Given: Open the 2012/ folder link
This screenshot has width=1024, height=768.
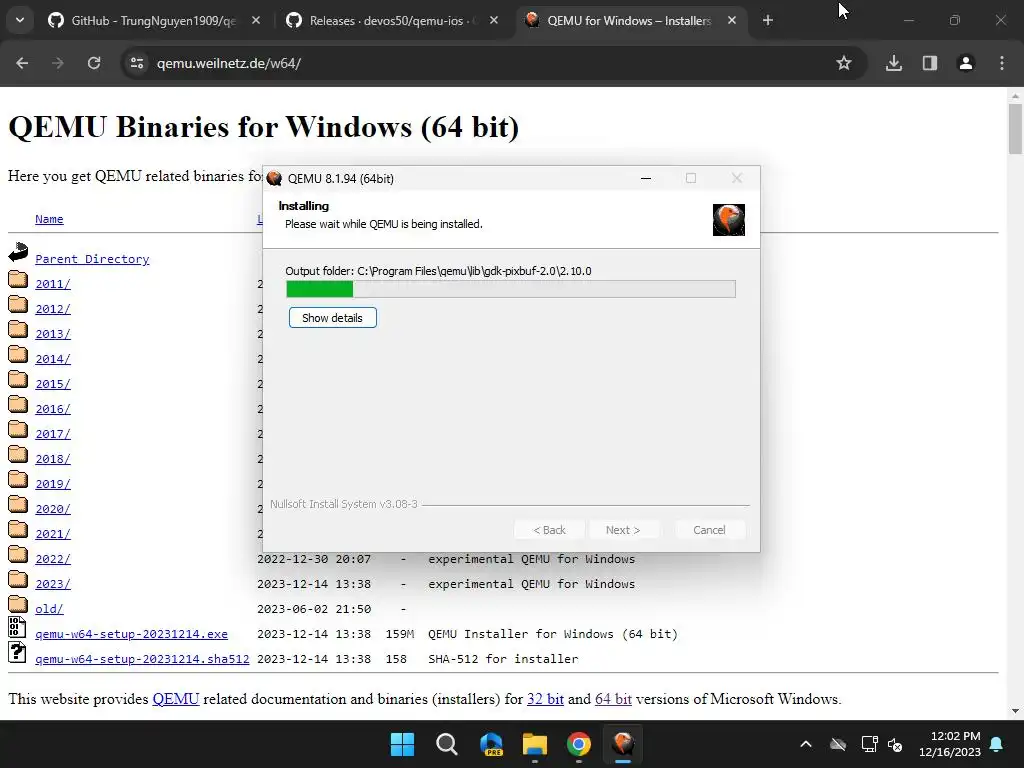Looking at the screenshot, I should 53,309.
